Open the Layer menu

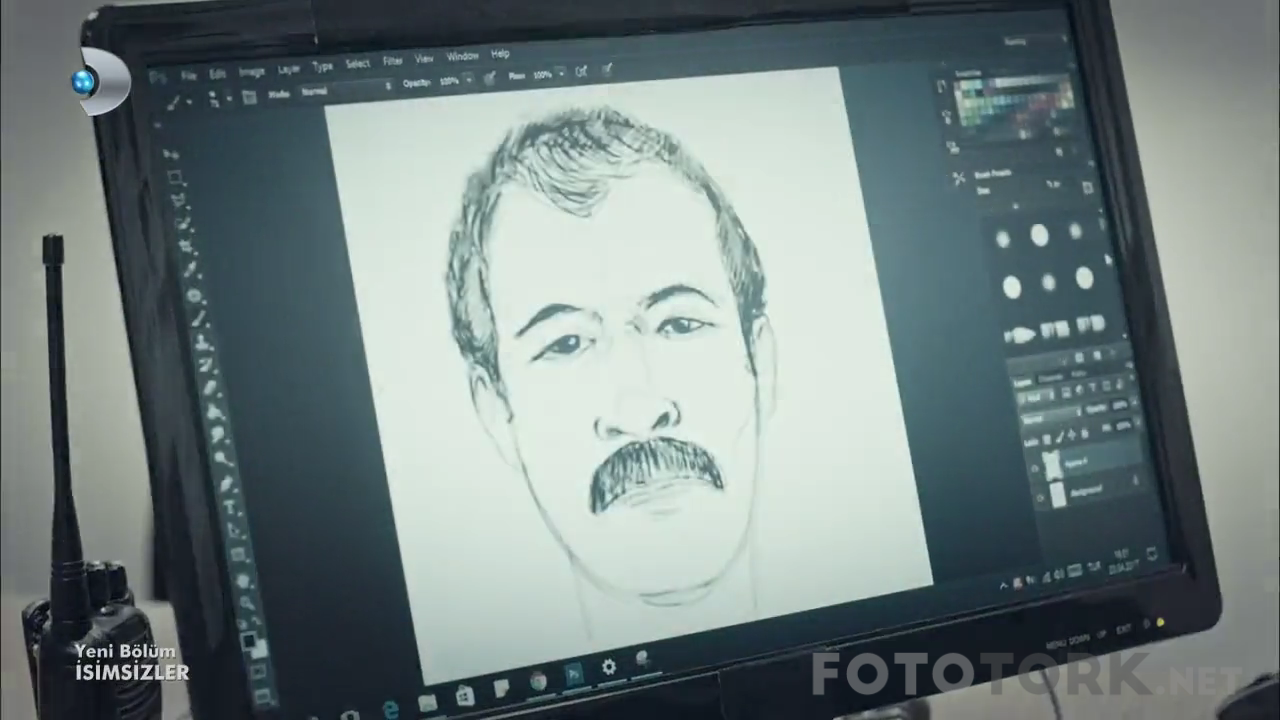289,69
